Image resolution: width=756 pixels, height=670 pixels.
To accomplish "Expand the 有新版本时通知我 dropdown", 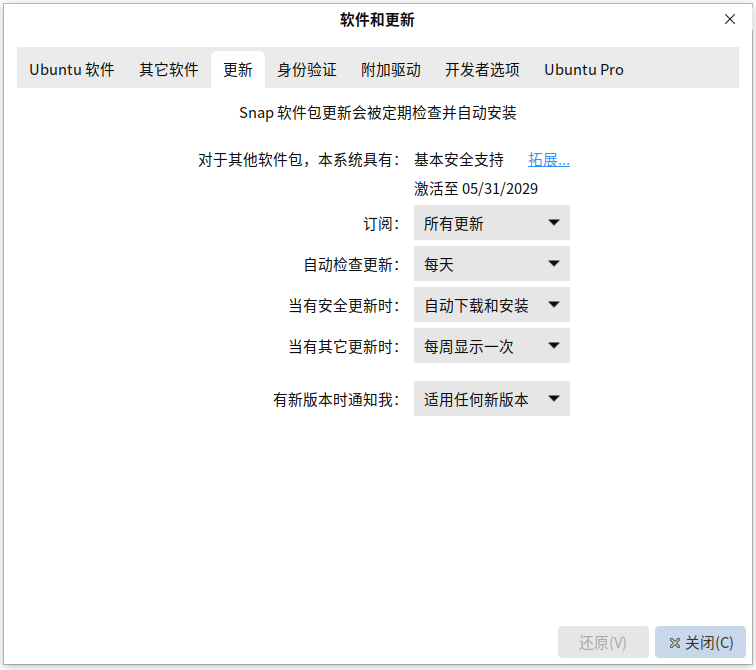I will point(492,399).
